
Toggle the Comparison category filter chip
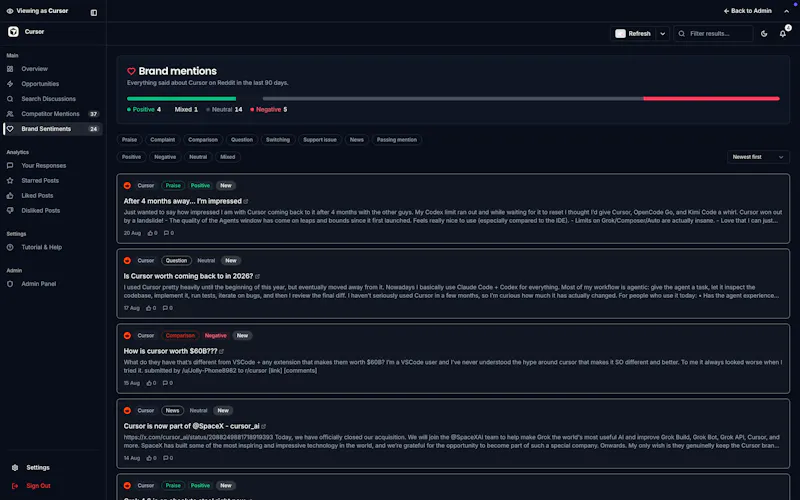pyautogui.click(x=203, y=140)
